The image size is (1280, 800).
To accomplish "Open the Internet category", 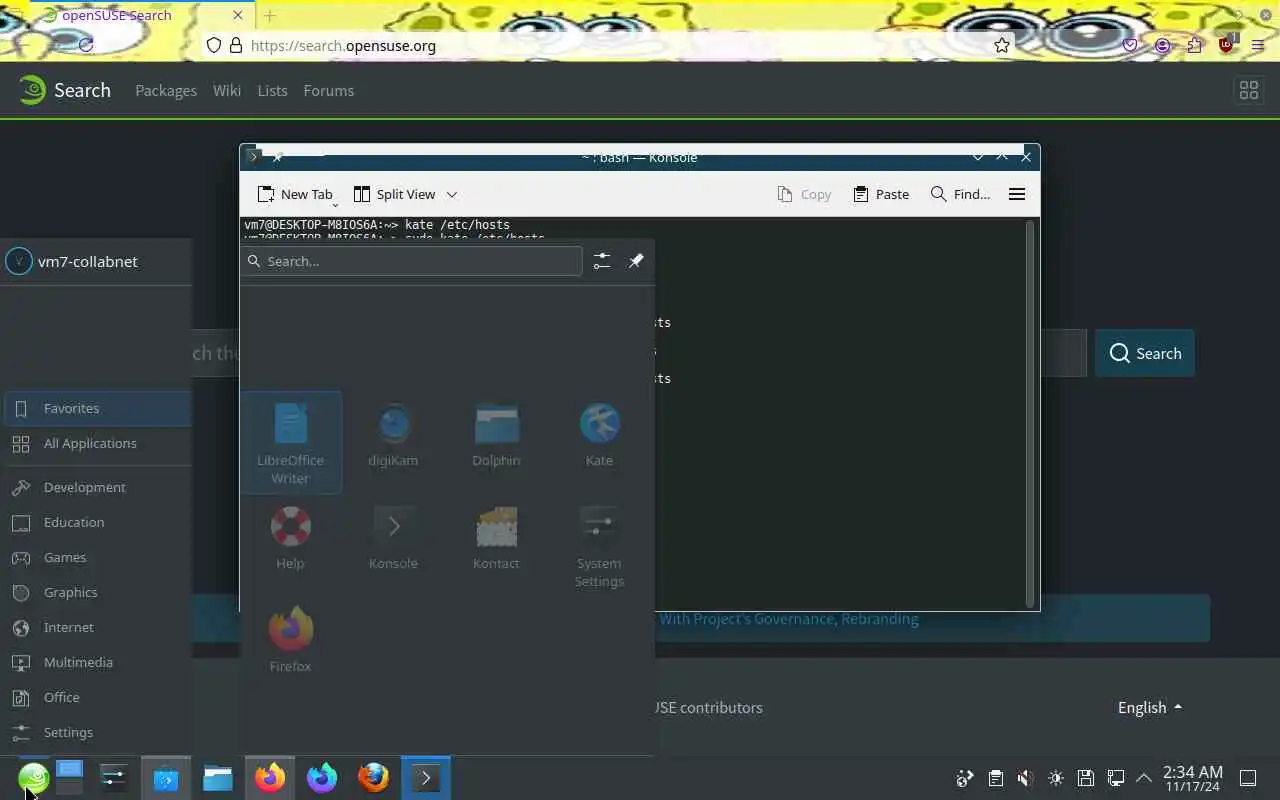I will click(x=97, y=627).
